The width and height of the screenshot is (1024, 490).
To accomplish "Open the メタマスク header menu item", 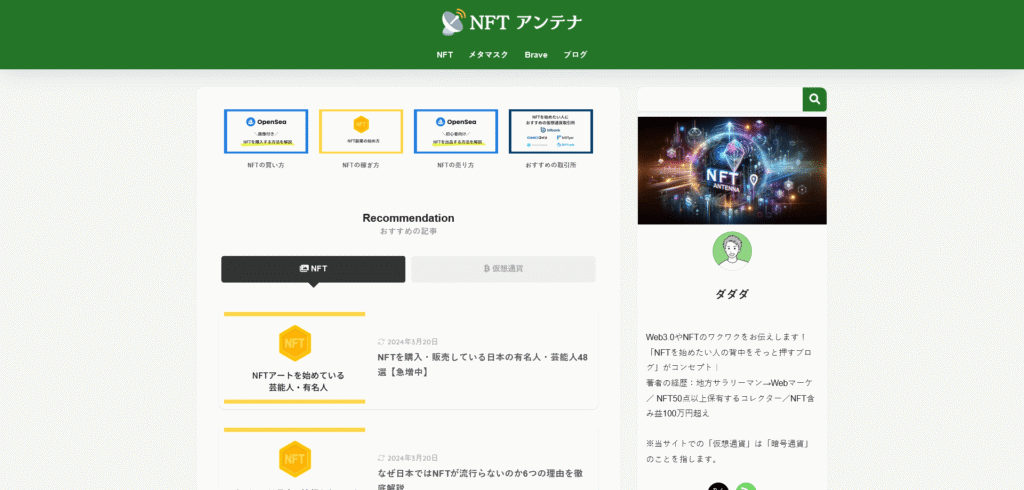I will [488, 55].
